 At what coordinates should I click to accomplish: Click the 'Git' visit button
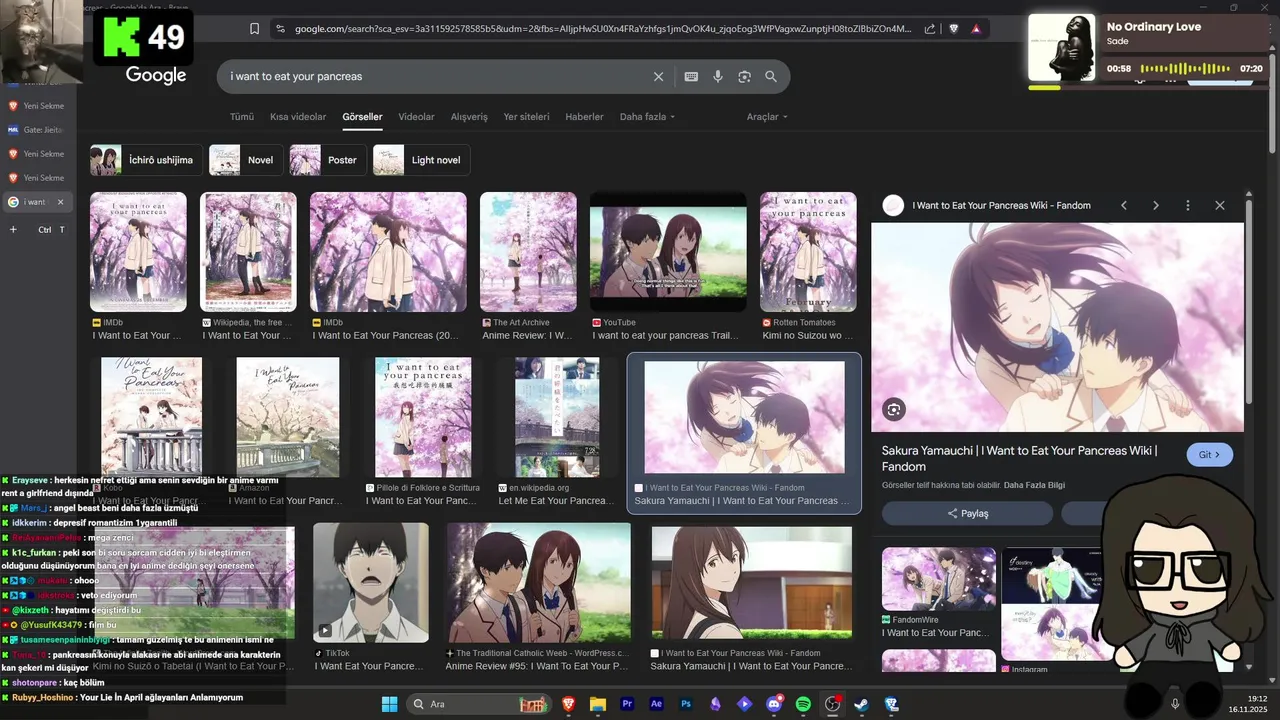pos(1210,455)
